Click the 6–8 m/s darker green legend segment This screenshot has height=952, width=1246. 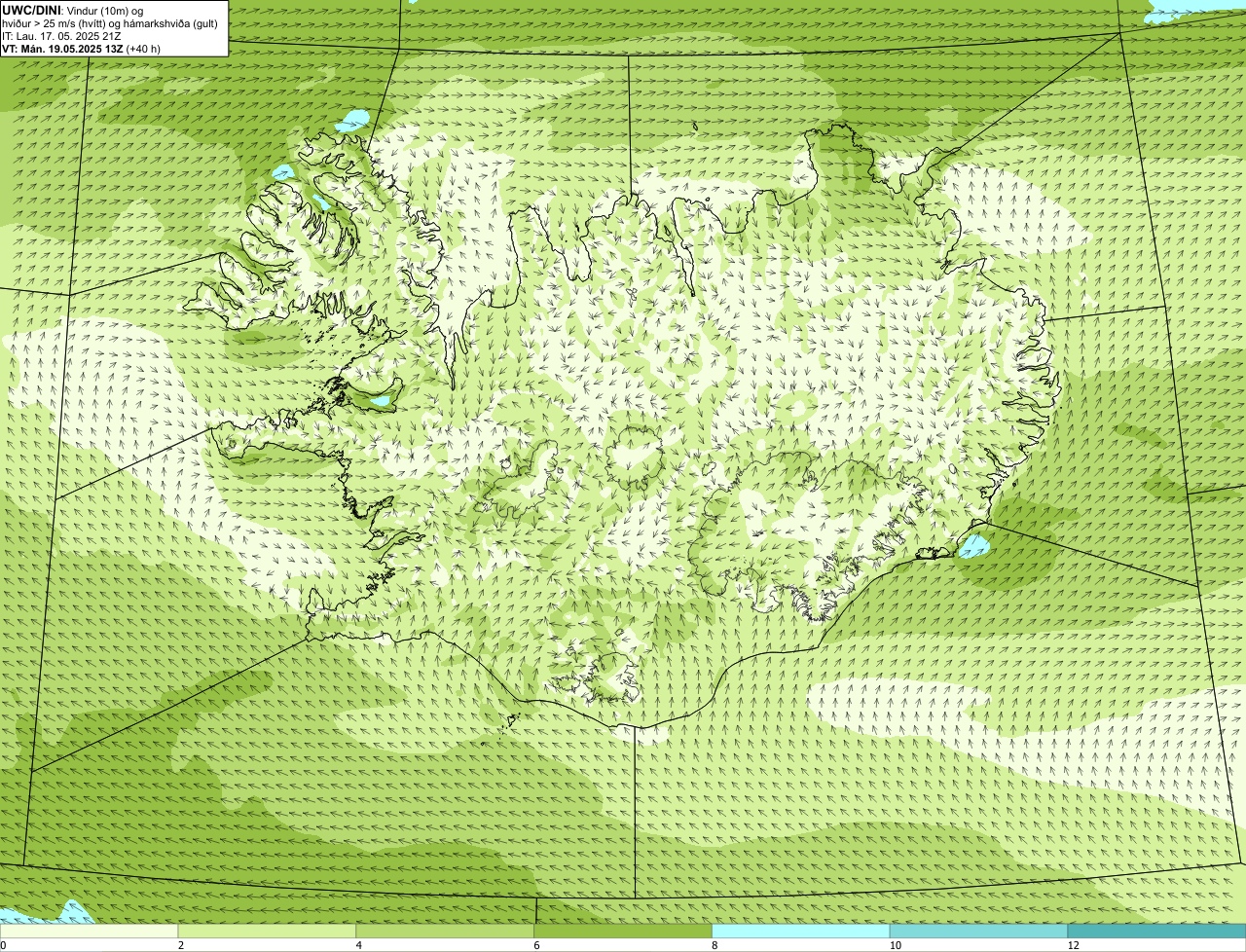tap(624, 931)
